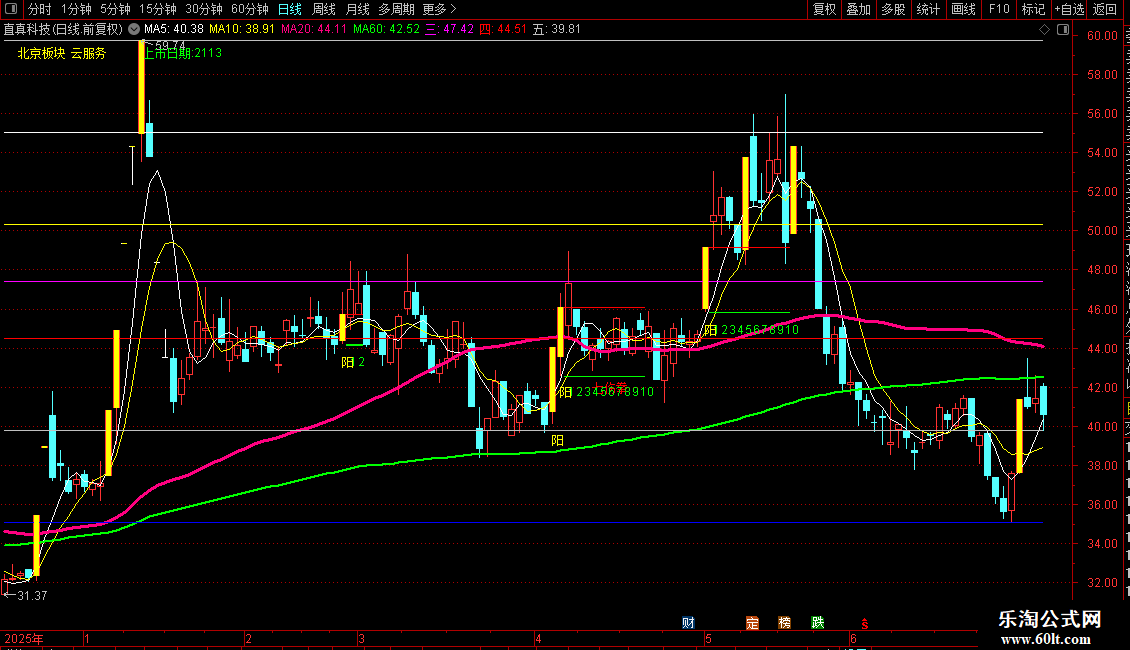Click month 3 marker on time axis
Image resolution: width=1130 pixels, height=650 pixels.
361,638
